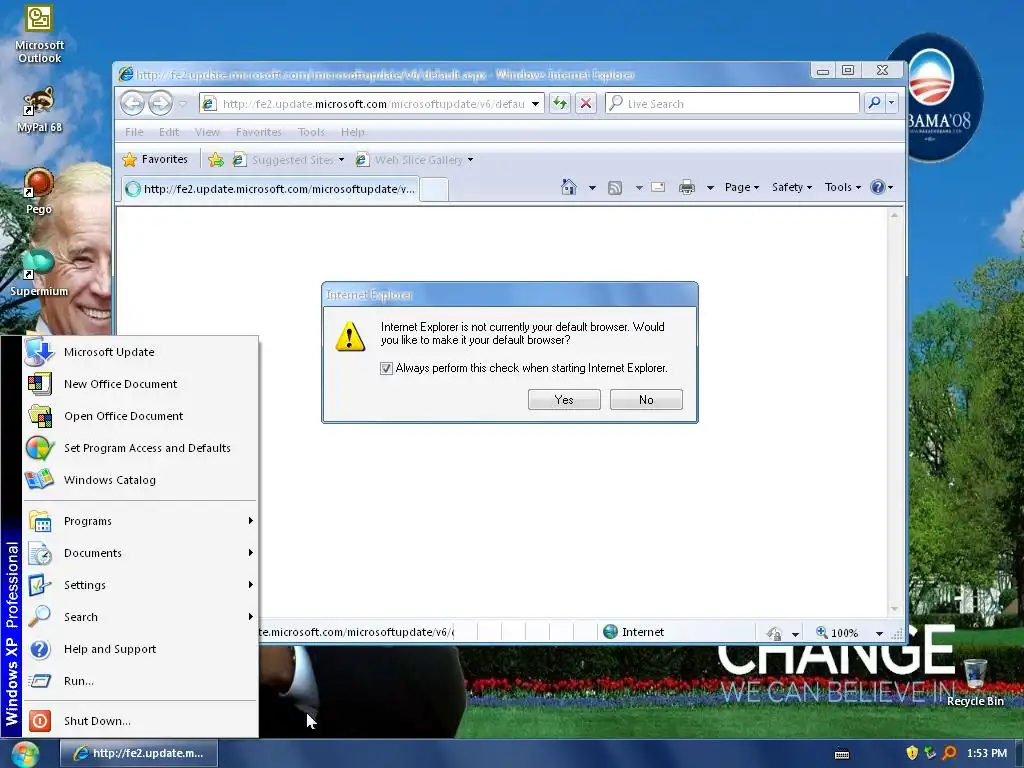The width and height of the screenshot is (1024, 768).
Task: Open the Edit menu
Action: (168, 132)
